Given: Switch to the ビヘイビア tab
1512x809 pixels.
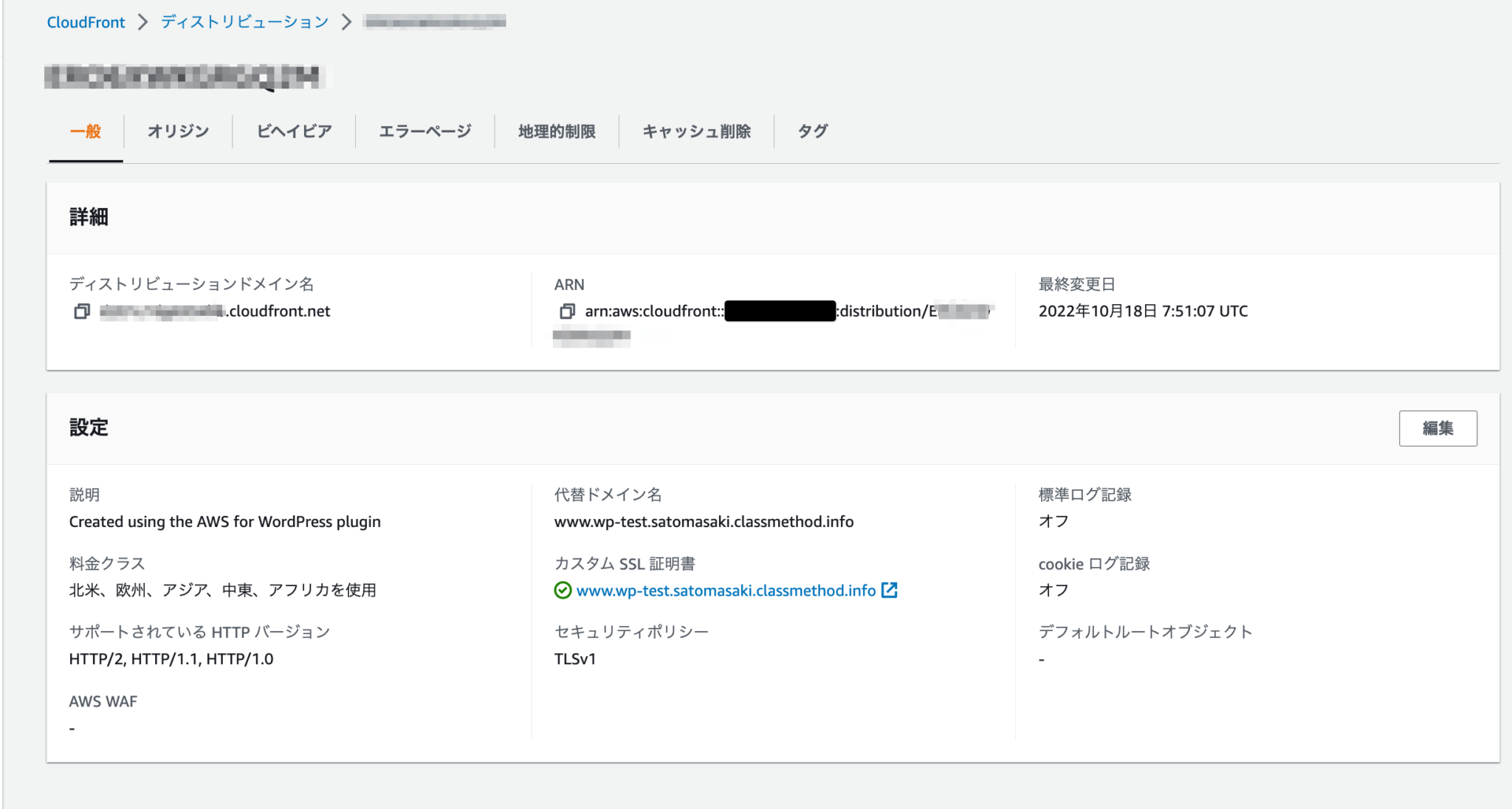Looking at the screenshot, I should pos(292,131).
